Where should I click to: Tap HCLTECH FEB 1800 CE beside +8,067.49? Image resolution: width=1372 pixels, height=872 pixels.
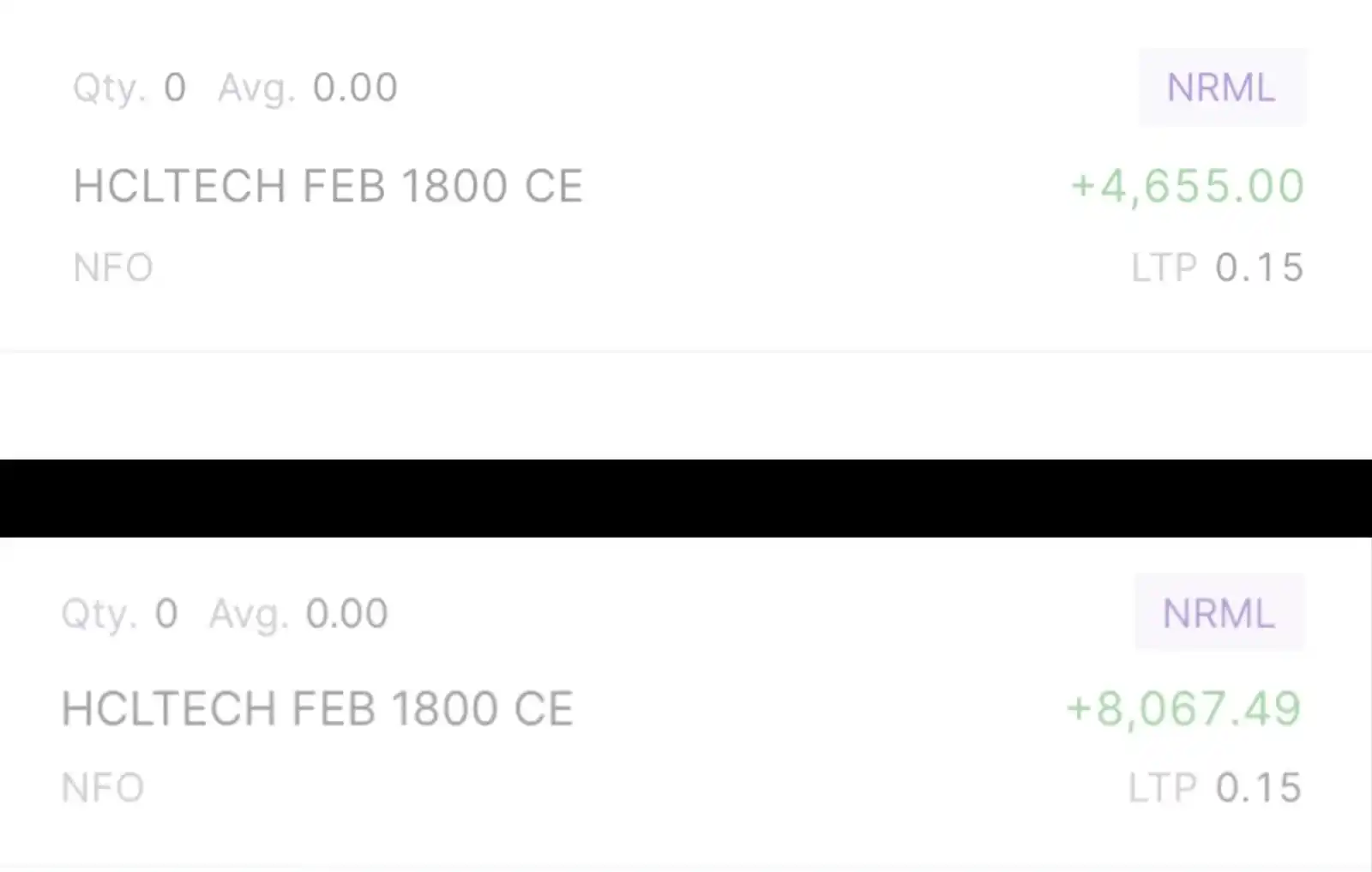[x=317, y=709]
